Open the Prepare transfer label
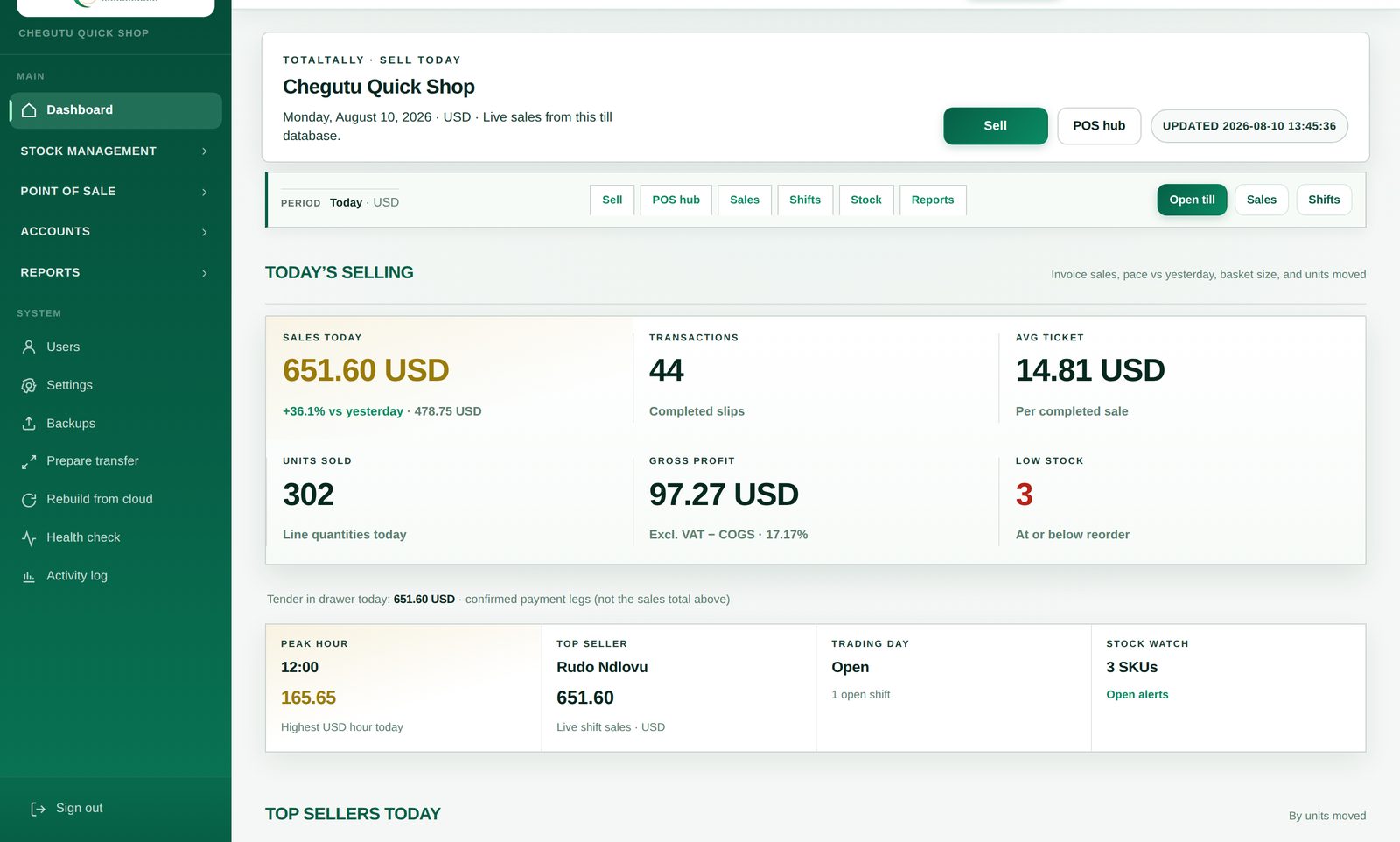This screenshot has height=842, width=1400. 93,461
